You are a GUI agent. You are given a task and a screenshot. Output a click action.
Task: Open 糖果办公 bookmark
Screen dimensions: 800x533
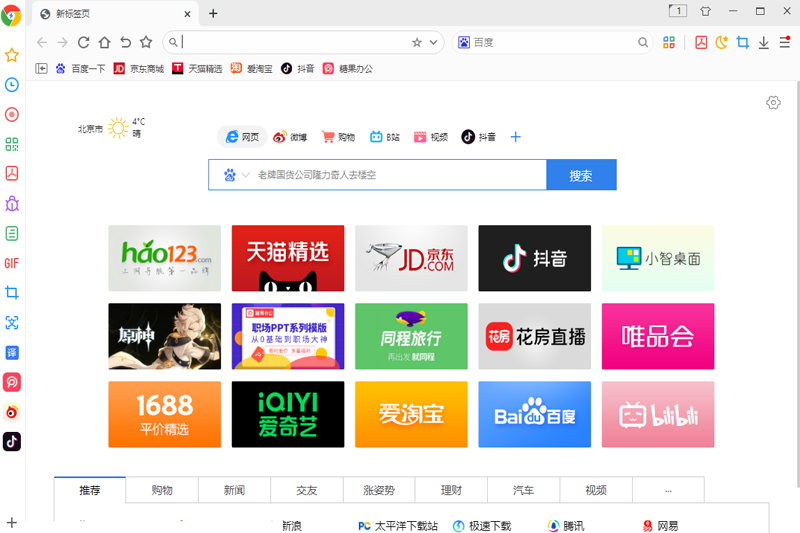pyautogui.click(x=348, y=68)
